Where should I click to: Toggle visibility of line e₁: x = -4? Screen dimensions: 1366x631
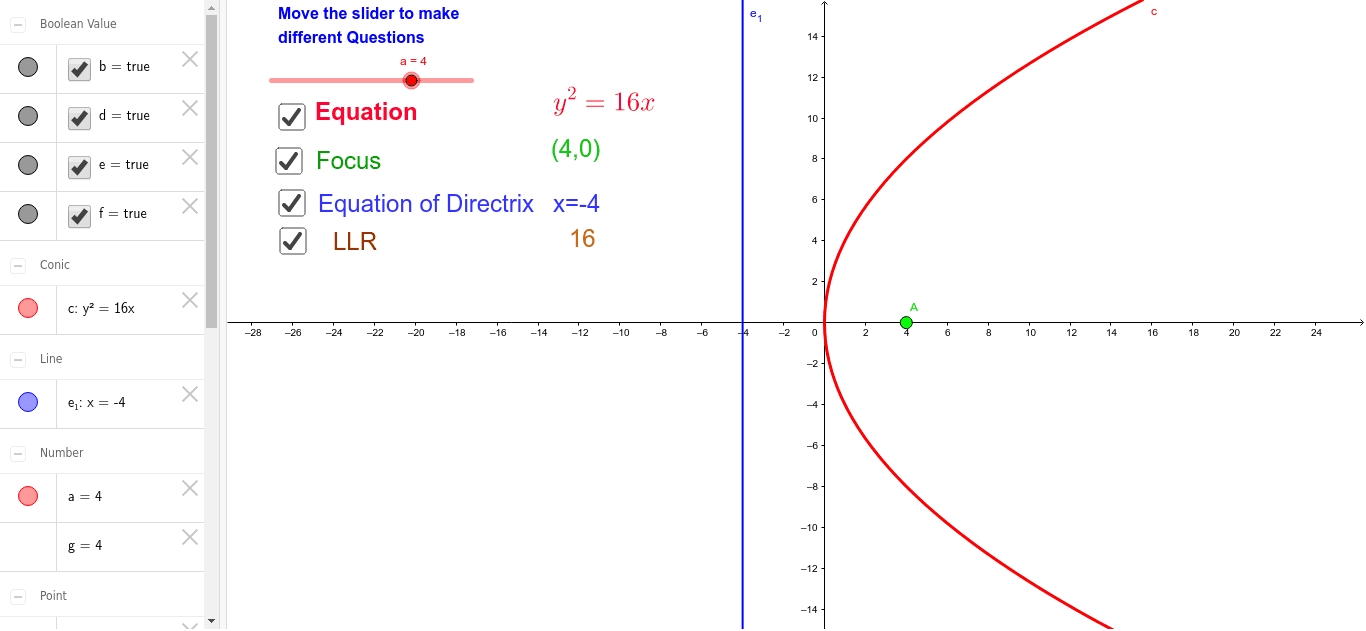28,402
